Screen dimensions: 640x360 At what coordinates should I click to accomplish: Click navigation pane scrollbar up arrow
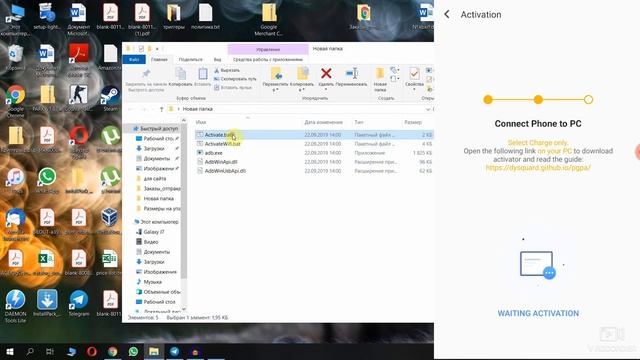pyautogui.click(x=184, y=121)
